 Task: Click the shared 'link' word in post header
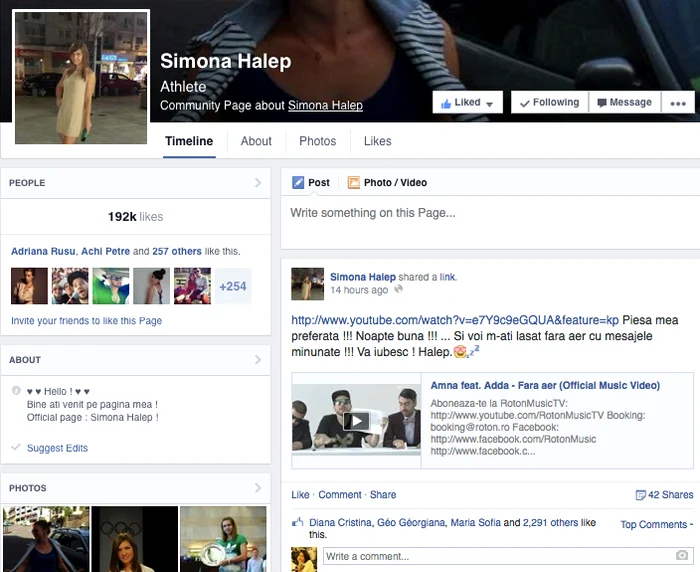(x=447, y=277)
